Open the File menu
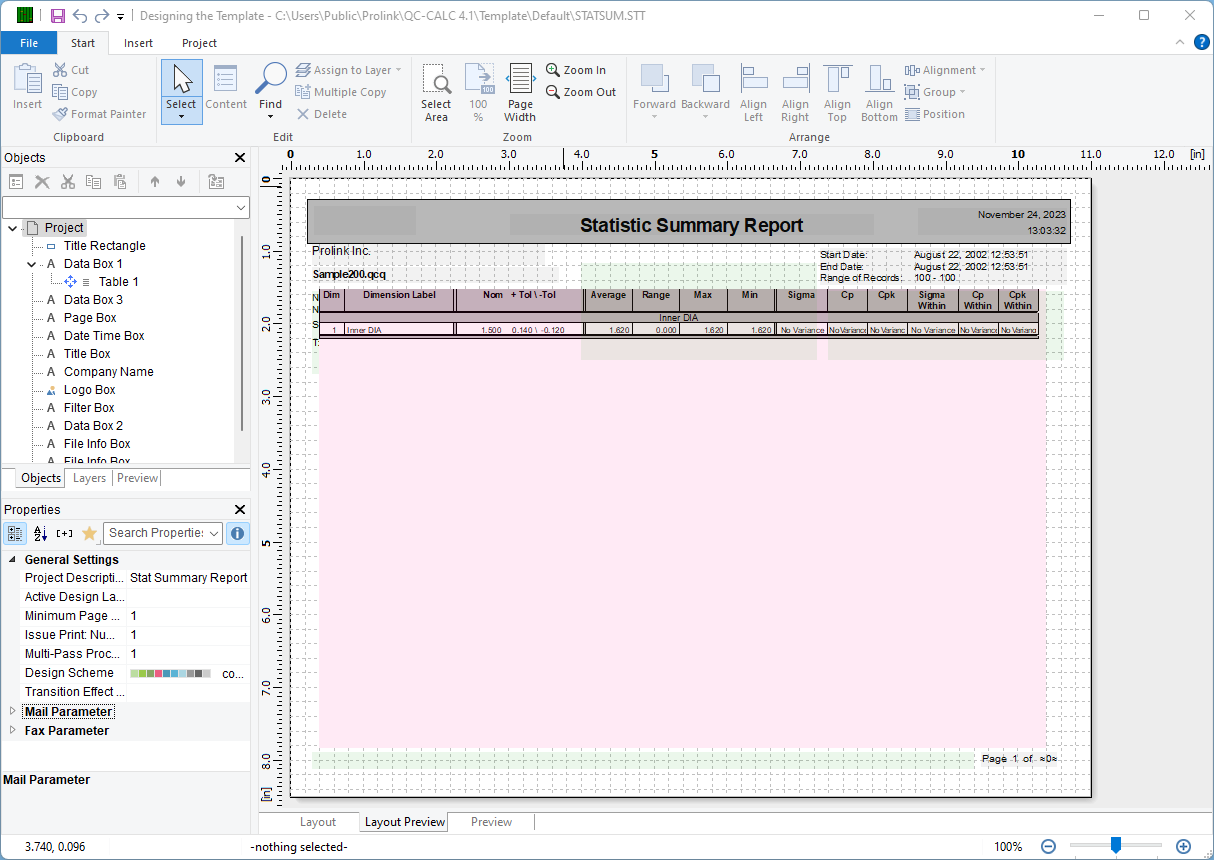The height and width of the screenshot is (860, 1214). (x=29, y=43)
